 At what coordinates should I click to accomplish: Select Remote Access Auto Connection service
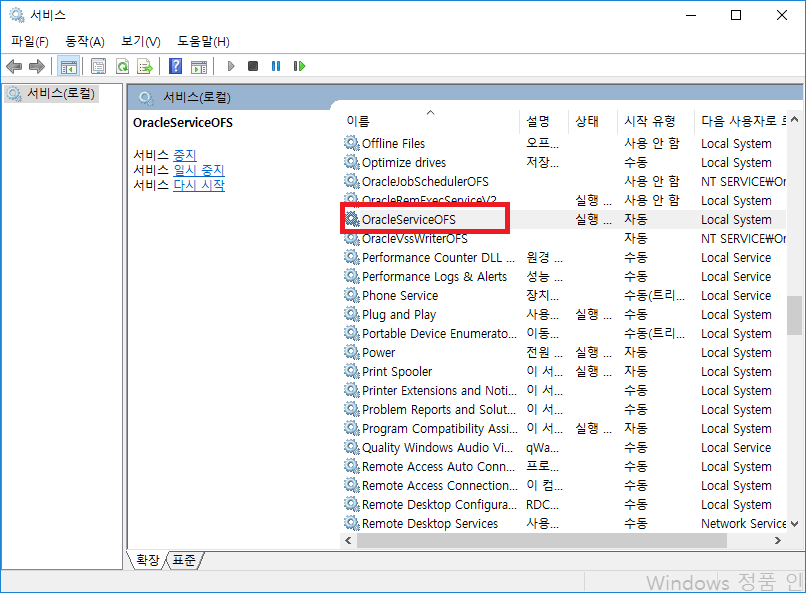coord(564,467)
